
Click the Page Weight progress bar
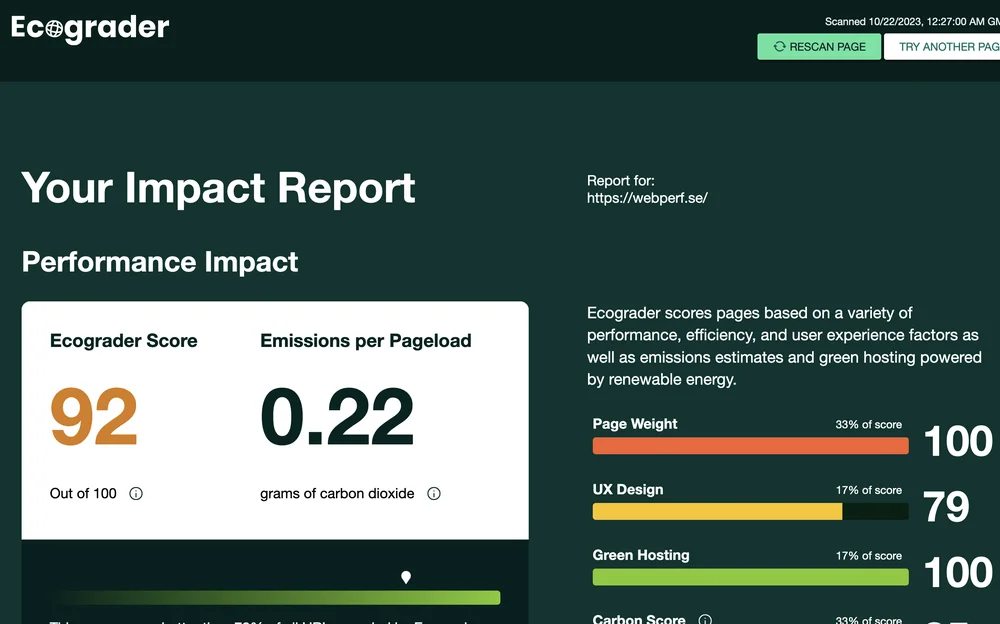click(750, 446)
